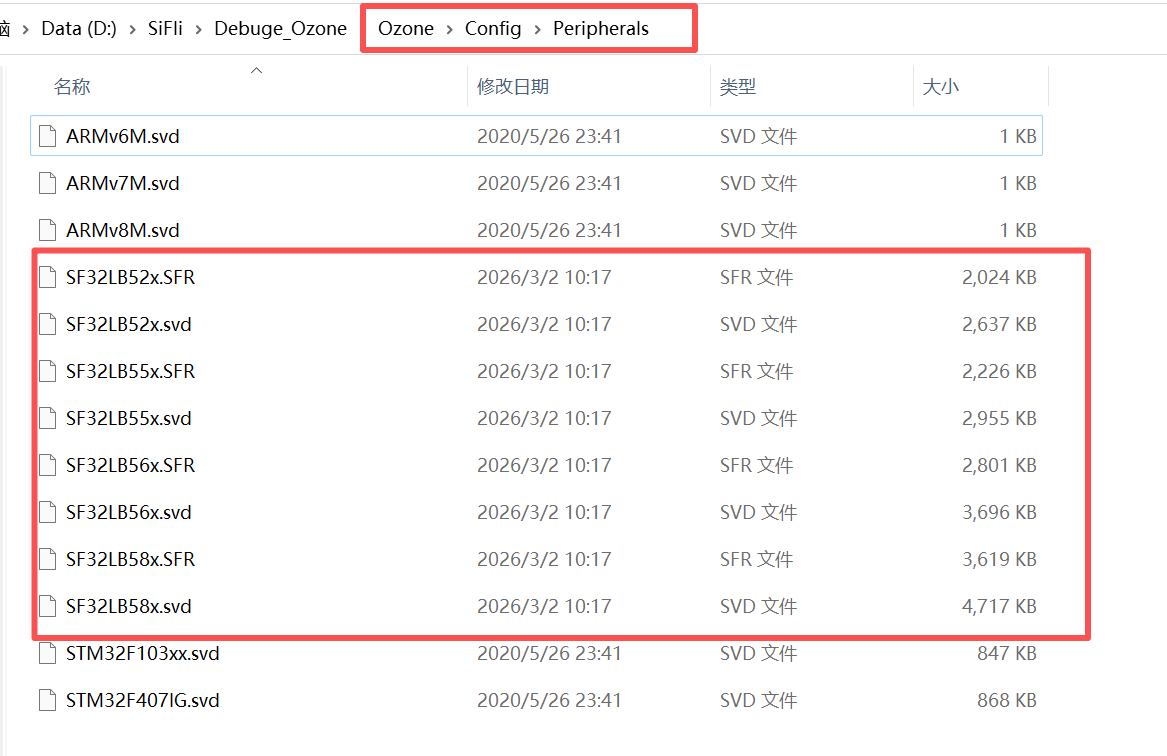Viewport: 1167px width, 756px height.
Task: Click file icon of ARMv7M.svd
Action: [x=48, y=183]
